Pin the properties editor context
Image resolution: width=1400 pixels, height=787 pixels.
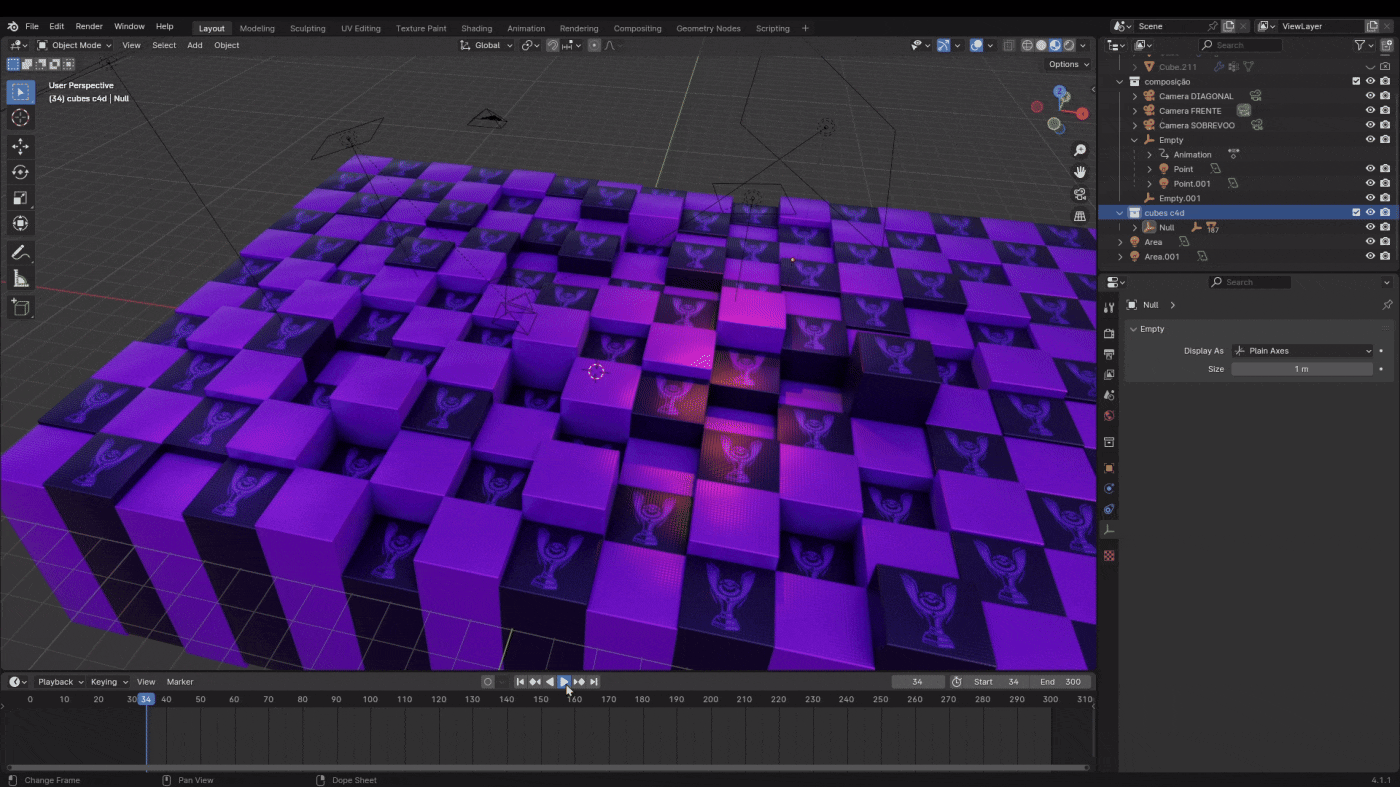pos(1387,305)
